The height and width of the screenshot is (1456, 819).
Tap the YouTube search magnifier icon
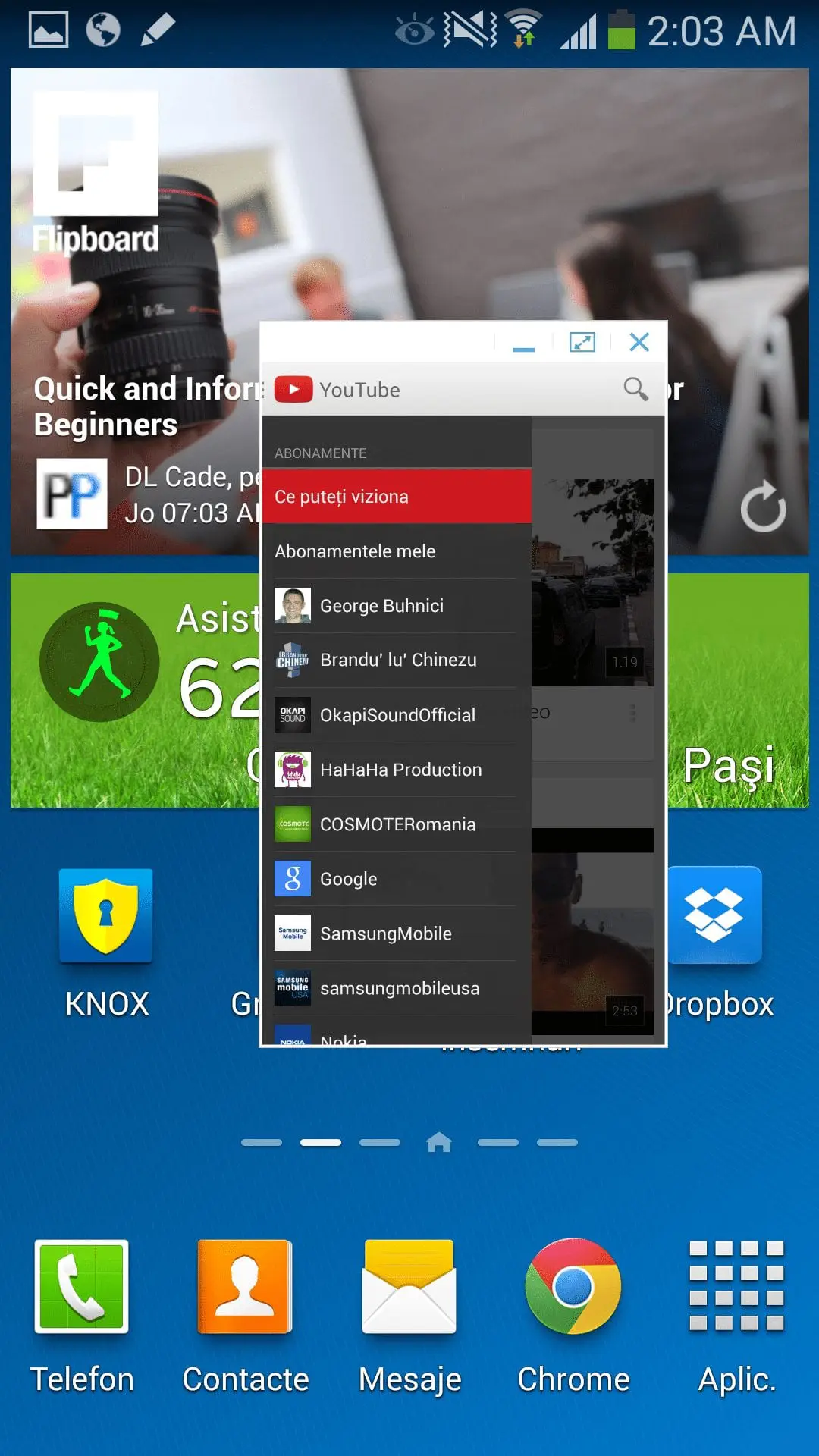coord(635,389)
